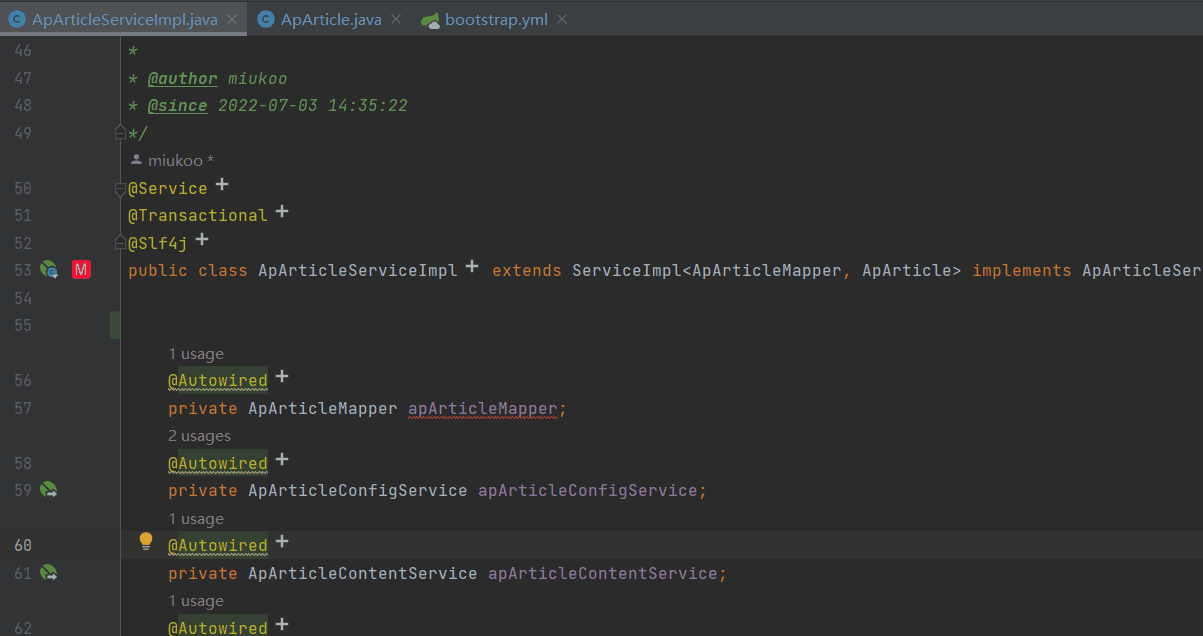Click the 'extends' keyword on line 53
The height and width of the screenshot is (636, 1203).
(x=527, y=270)
